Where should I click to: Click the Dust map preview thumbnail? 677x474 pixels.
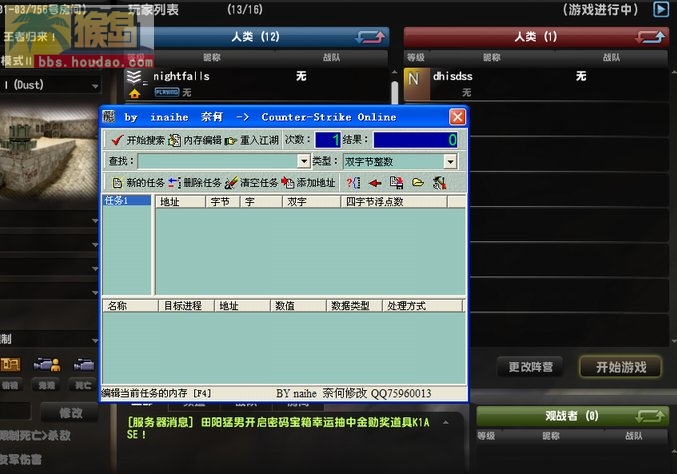pyautogui.click(x=48, y=150)
